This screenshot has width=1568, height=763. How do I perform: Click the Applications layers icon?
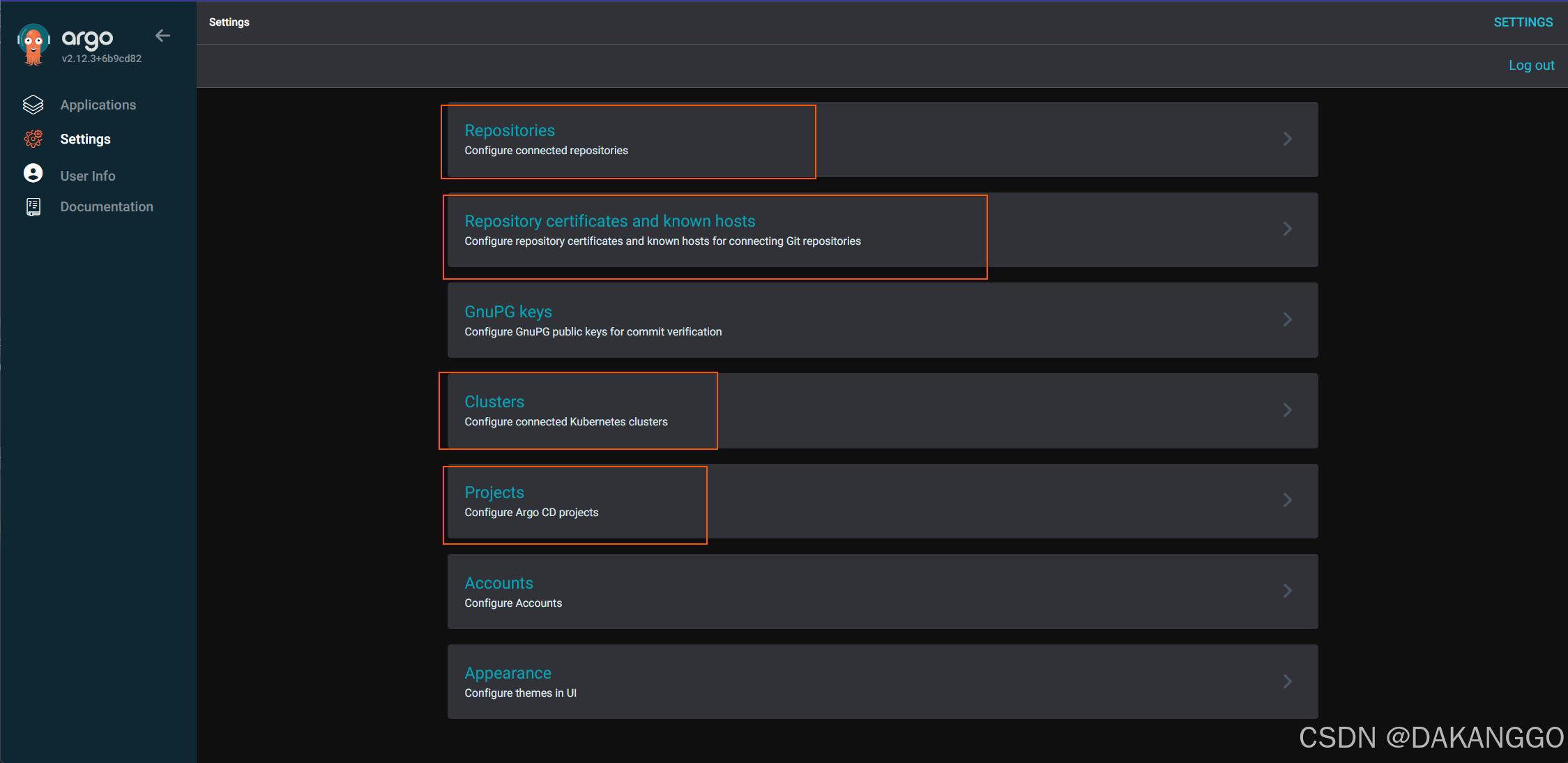tap(33, 105)
